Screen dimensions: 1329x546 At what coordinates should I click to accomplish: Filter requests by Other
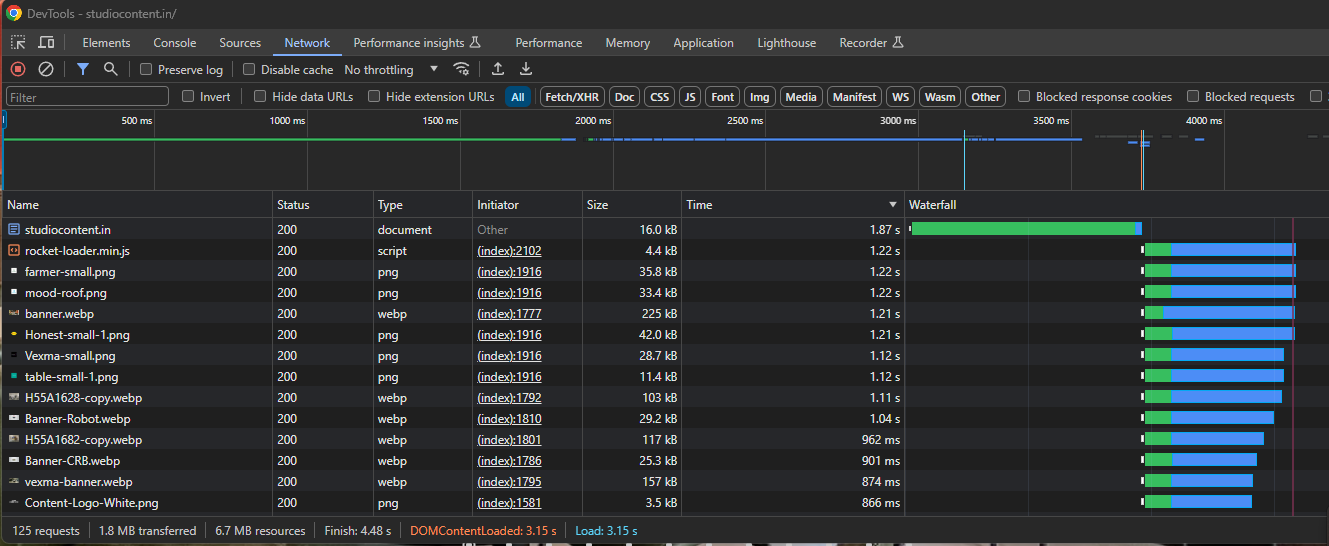(985, 97)
